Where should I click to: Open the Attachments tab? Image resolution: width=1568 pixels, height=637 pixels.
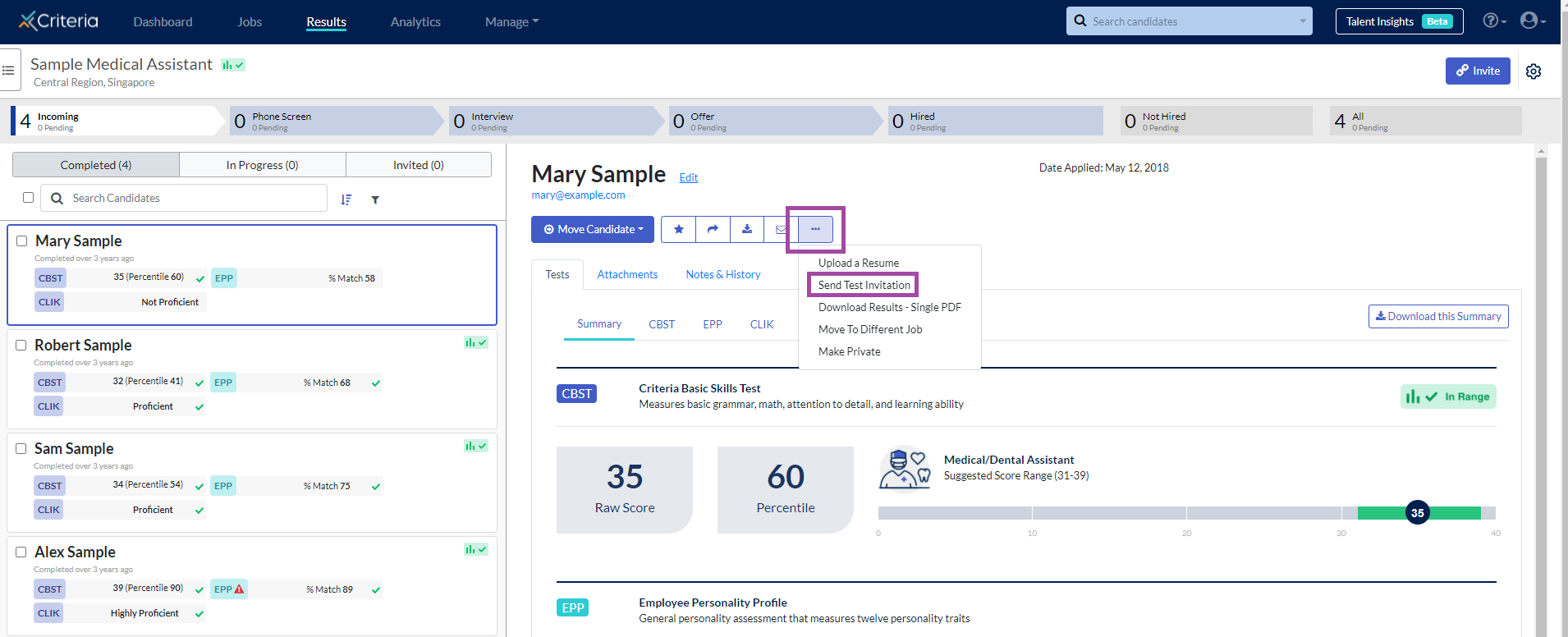[x=627, y=274]
